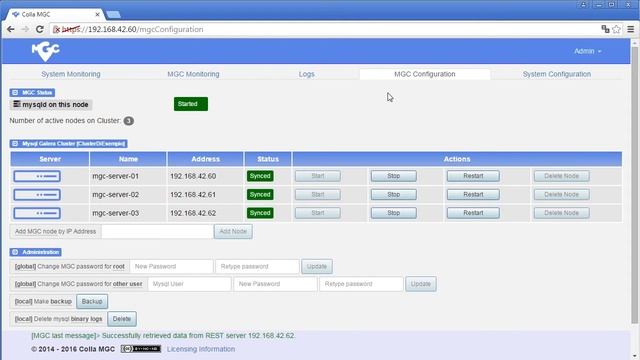Viewport: 640px width, 360px height.
Task: Delete Node mgc-server-03
Action: coord(562,213)
